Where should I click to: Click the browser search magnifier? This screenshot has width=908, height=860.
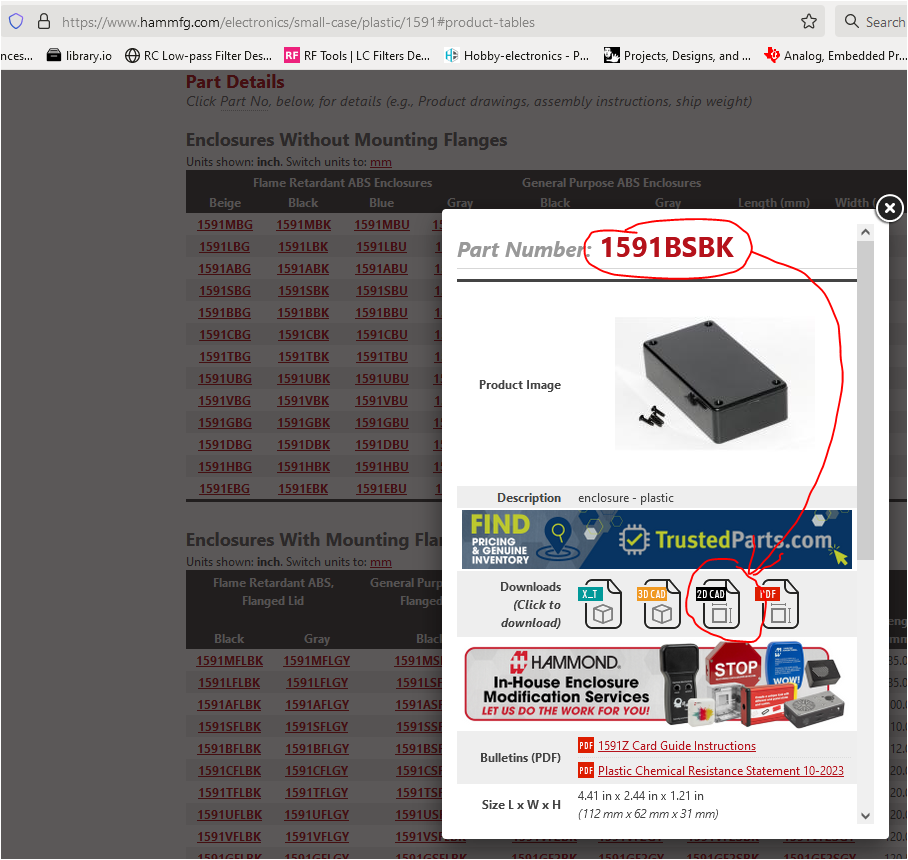(851, 21)
